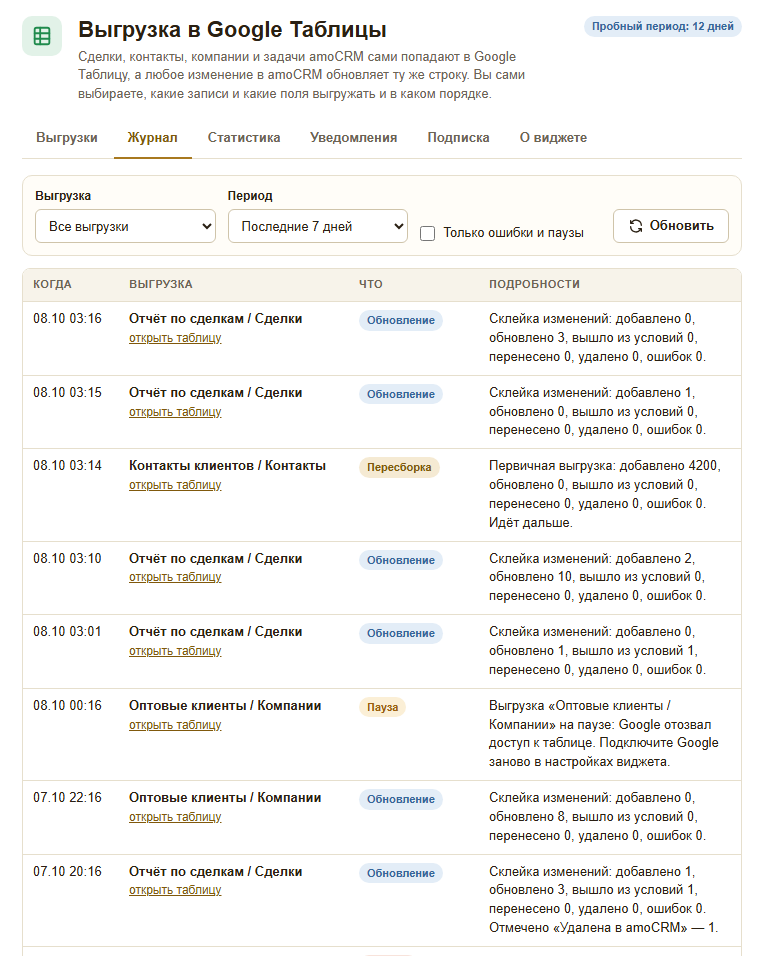Click Оптовые клиенты / Компании name at 22:16

point(225,797)
